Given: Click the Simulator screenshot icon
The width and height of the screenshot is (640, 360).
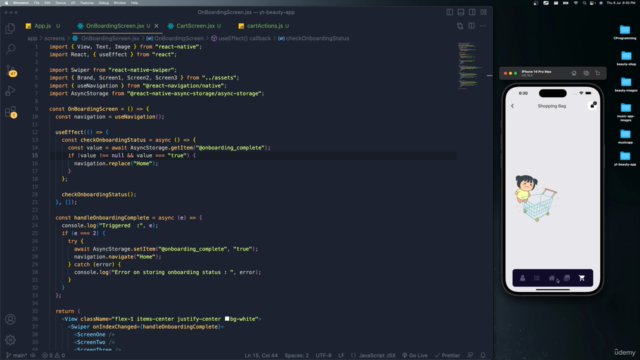Looking at the screenshot, I should 586,73.
